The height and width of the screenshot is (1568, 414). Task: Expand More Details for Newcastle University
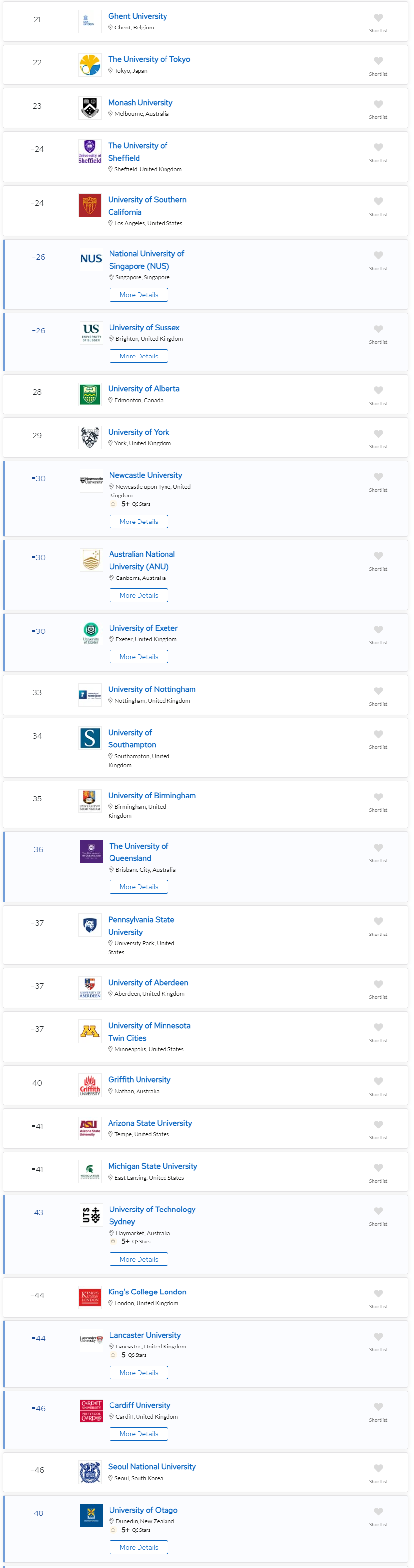tap(139, 522)
